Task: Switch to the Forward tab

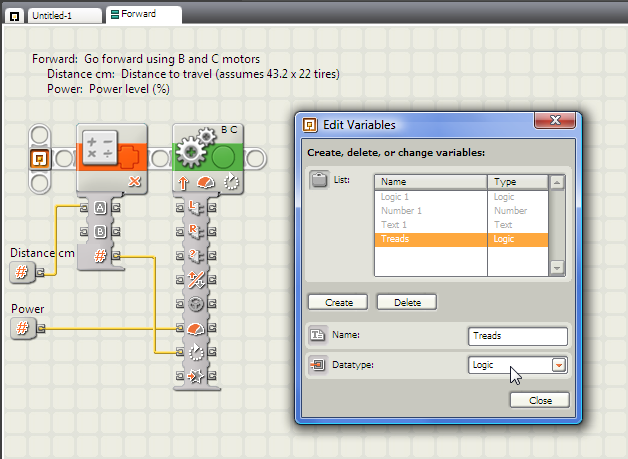Action: pos(144,14)
